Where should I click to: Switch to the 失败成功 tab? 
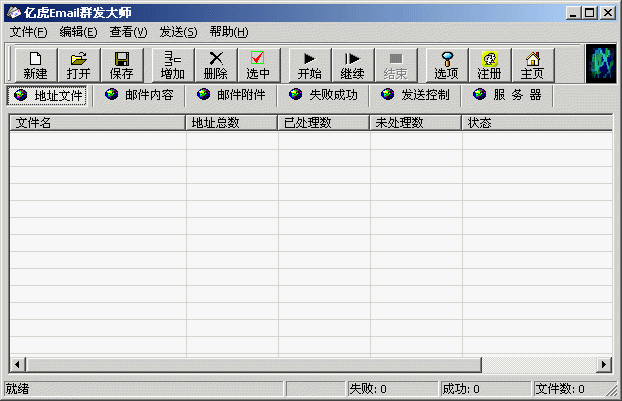[x=323, y=95]
